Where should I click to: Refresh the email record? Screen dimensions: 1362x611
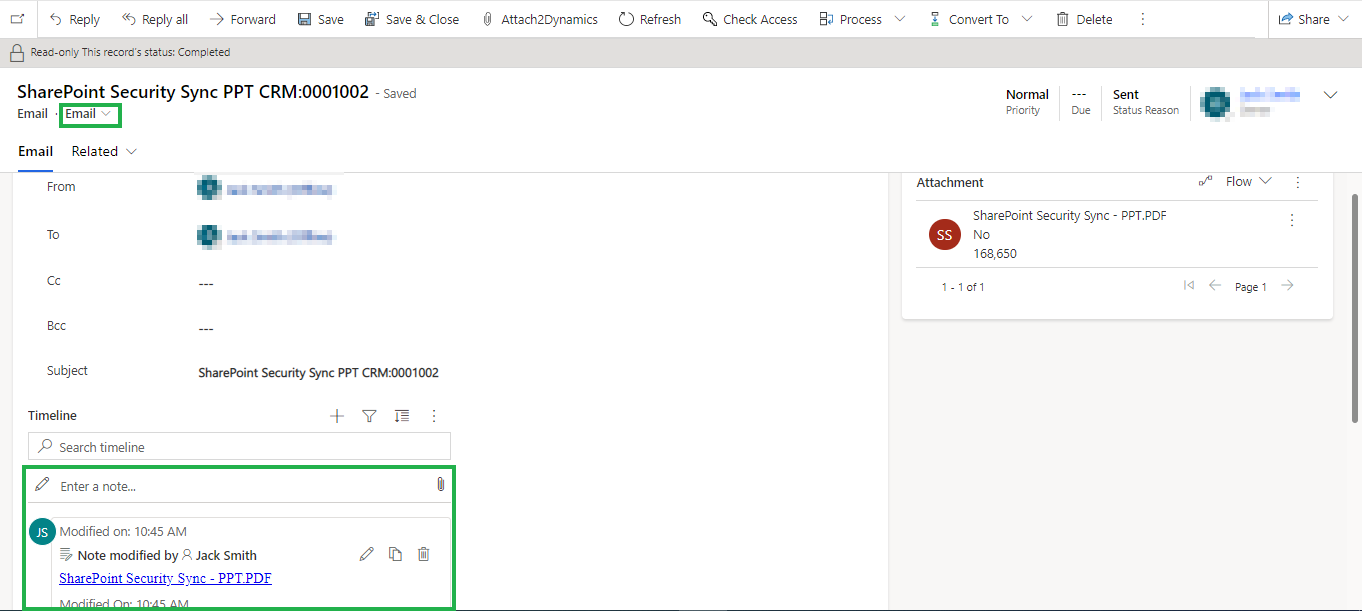click(x=650, y=18)
